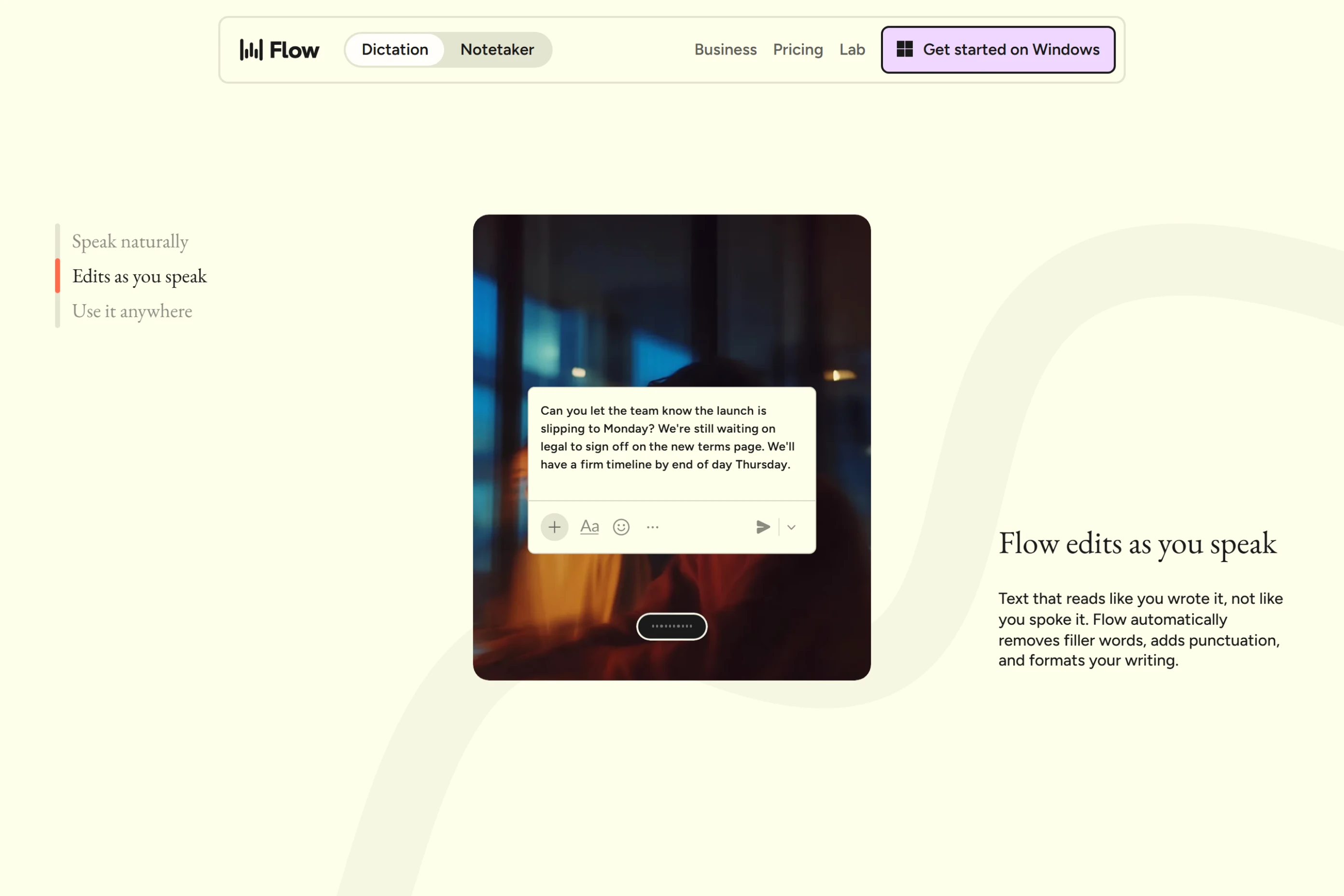
Task: Jump to the Speak naturally section
Action: (130, 242)
